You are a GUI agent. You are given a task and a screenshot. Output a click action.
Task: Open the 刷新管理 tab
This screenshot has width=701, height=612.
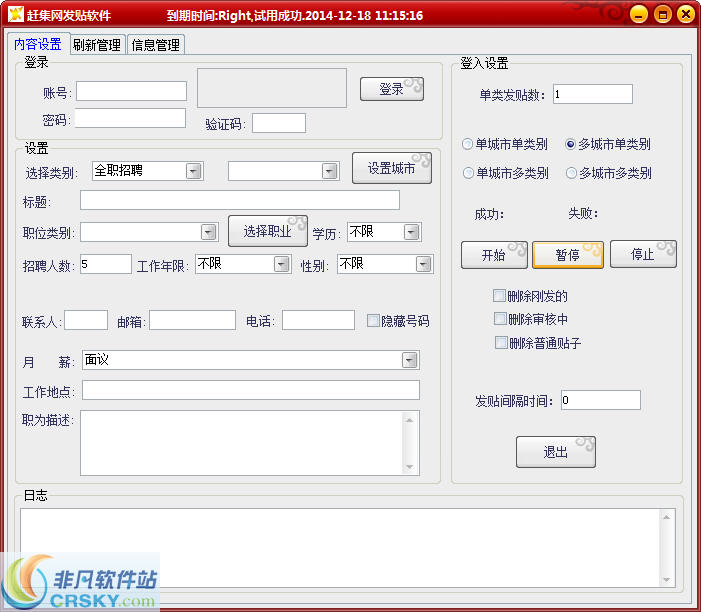[97, 45]
